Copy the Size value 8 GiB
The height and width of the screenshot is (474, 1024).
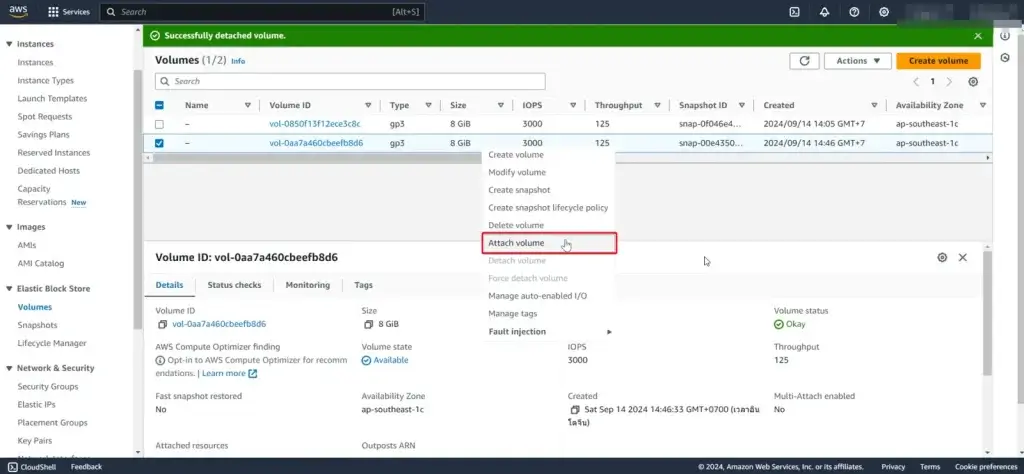pyautogui.click(x=368, y=324)
